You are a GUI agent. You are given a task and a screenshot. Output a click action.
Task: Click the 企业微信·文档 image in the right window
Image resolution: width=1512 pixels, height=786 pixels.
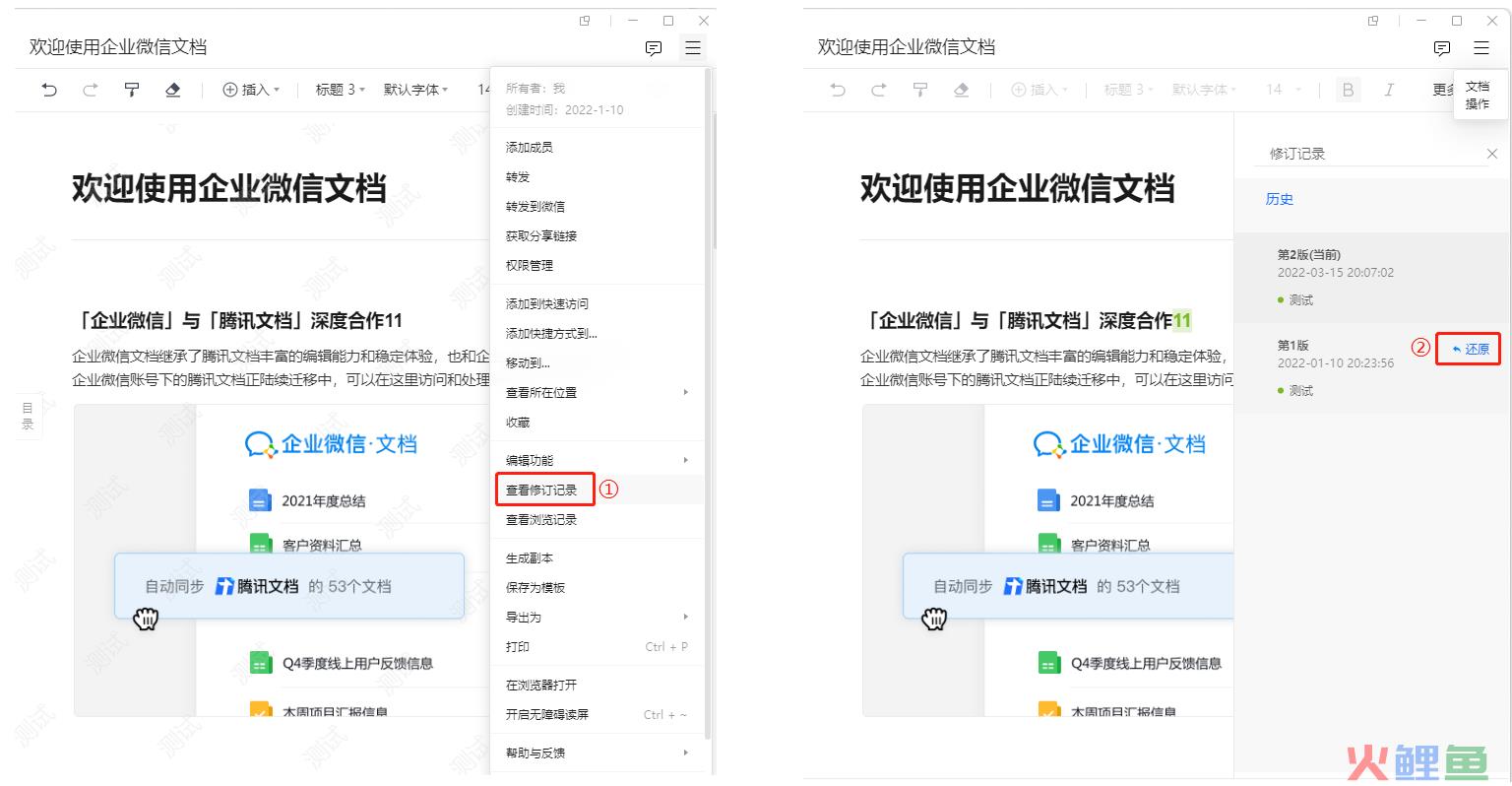[x=1048, y=560]
